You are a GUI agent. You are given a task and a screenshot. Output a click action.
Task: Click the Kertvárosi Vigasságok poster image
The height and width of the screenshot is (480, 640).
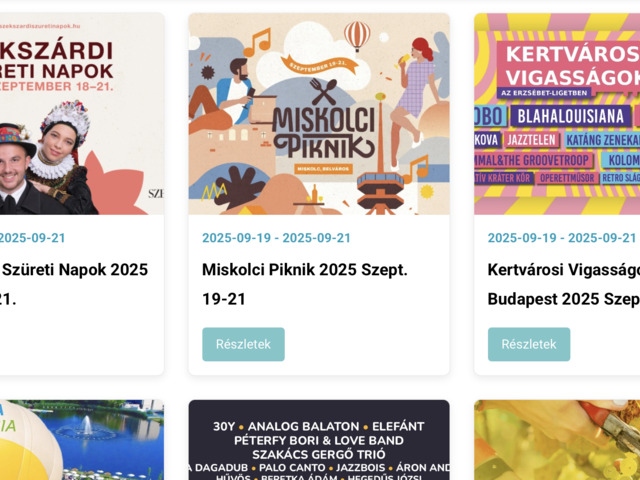[x=557, y=114]
